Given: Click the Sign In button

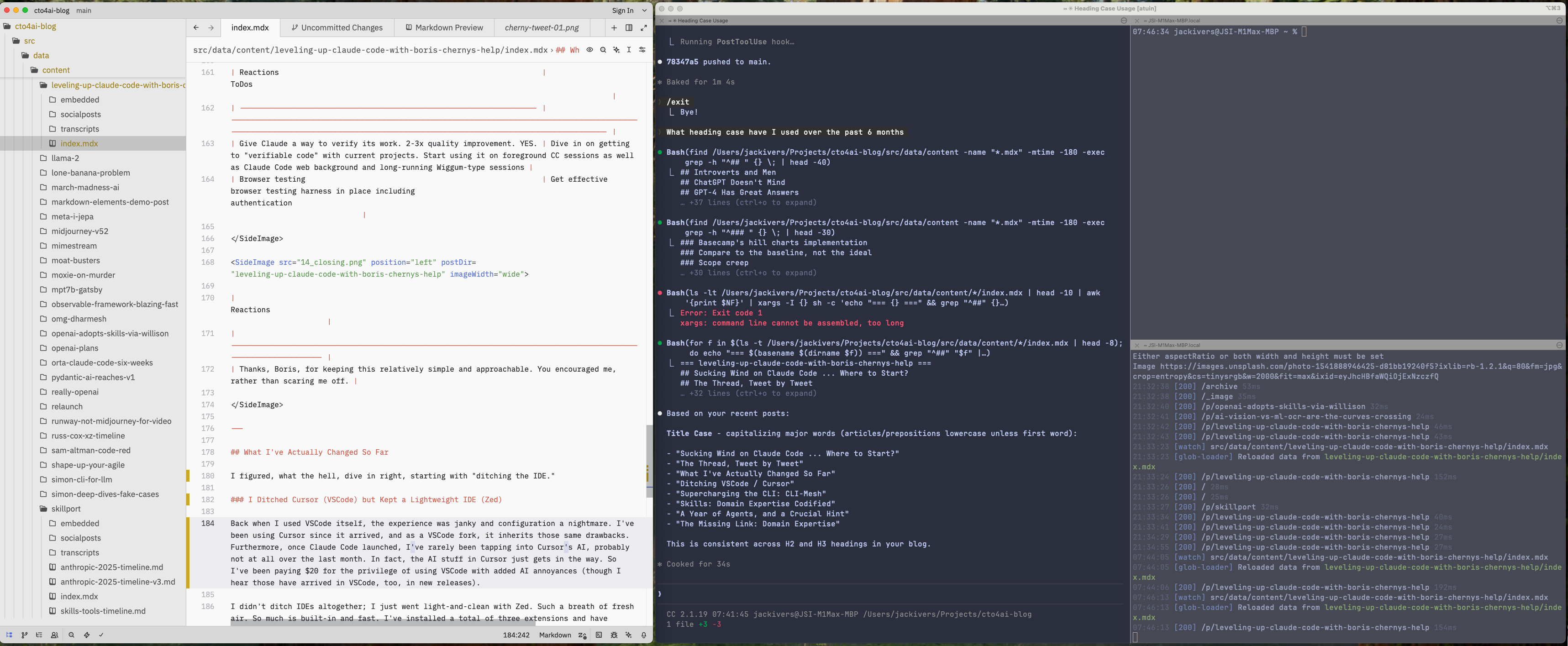Looking at the screenshot, I should point(623,11).
